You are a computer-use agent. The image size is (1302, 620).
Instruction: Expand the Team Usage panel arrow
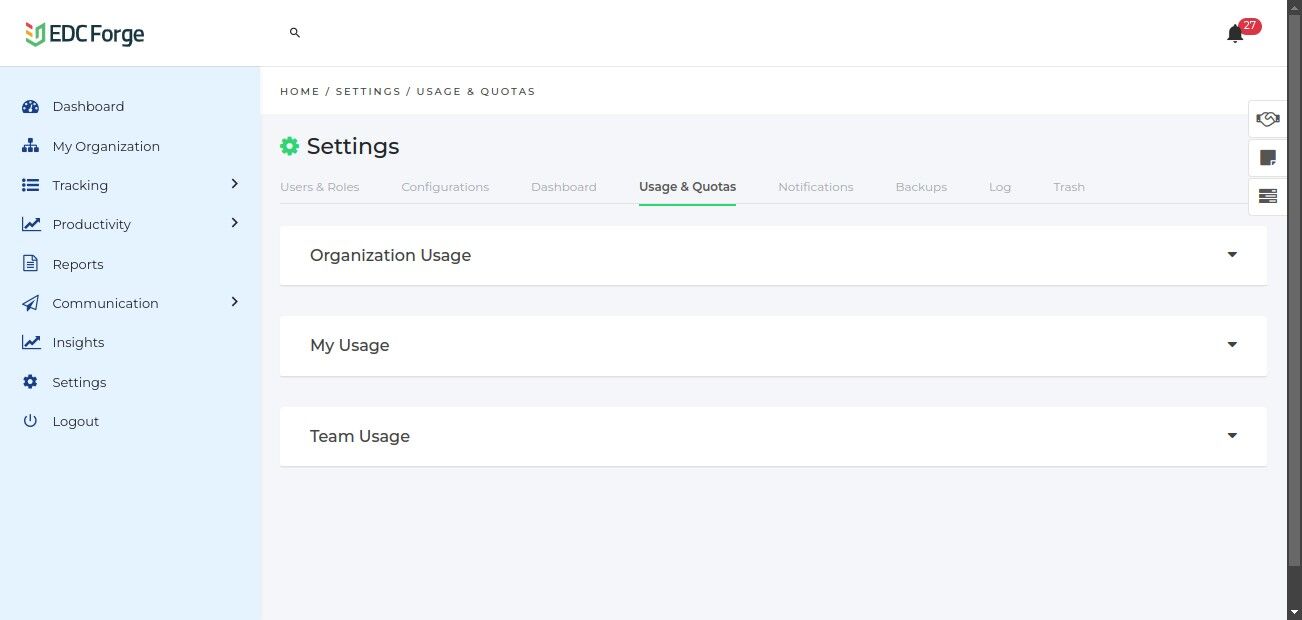[1232, 436]
